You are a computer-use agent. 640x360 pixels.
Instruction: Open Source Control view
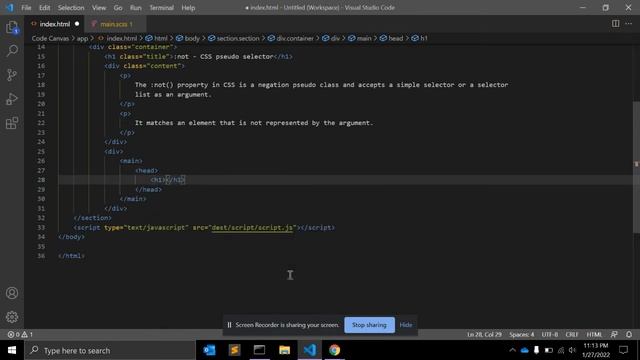click(x=12, y=75)
